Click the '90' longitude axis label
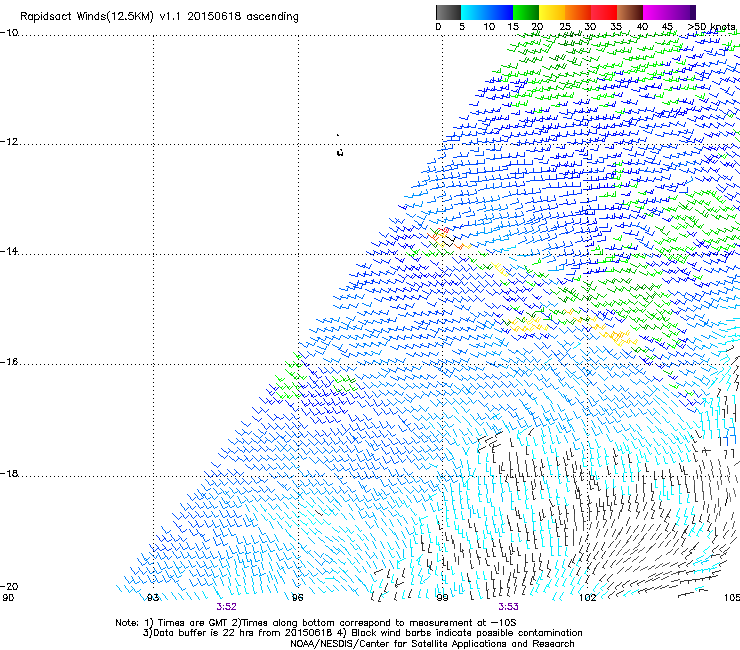 (x=8, y=598)
